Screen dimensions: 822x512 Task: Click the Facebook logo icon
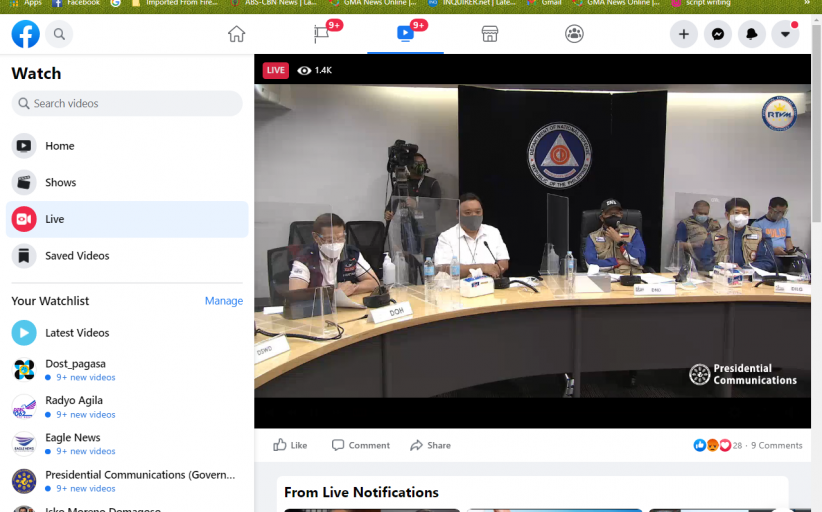pyautogui.click(x=25, y=34)
